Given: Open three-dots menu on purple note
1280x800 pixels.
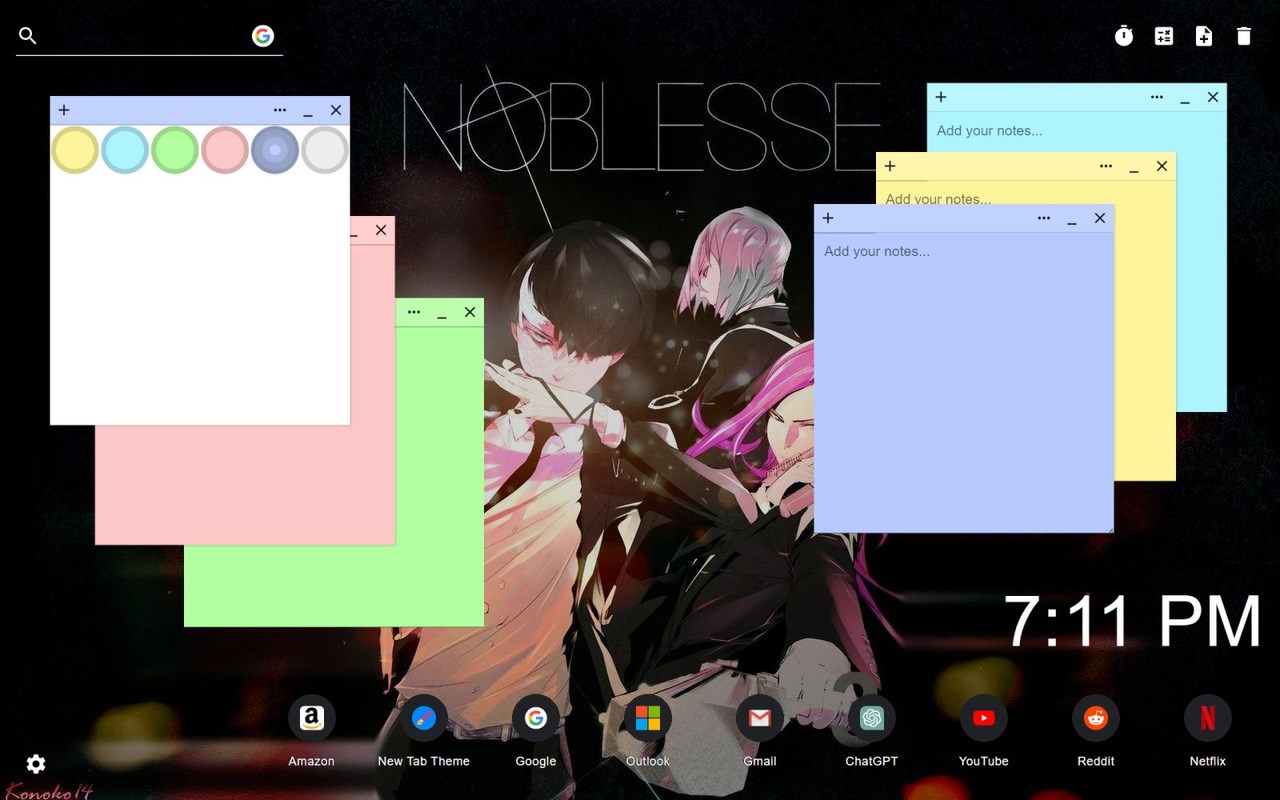Looking at the screenshot, I should tap(1044, 218).
